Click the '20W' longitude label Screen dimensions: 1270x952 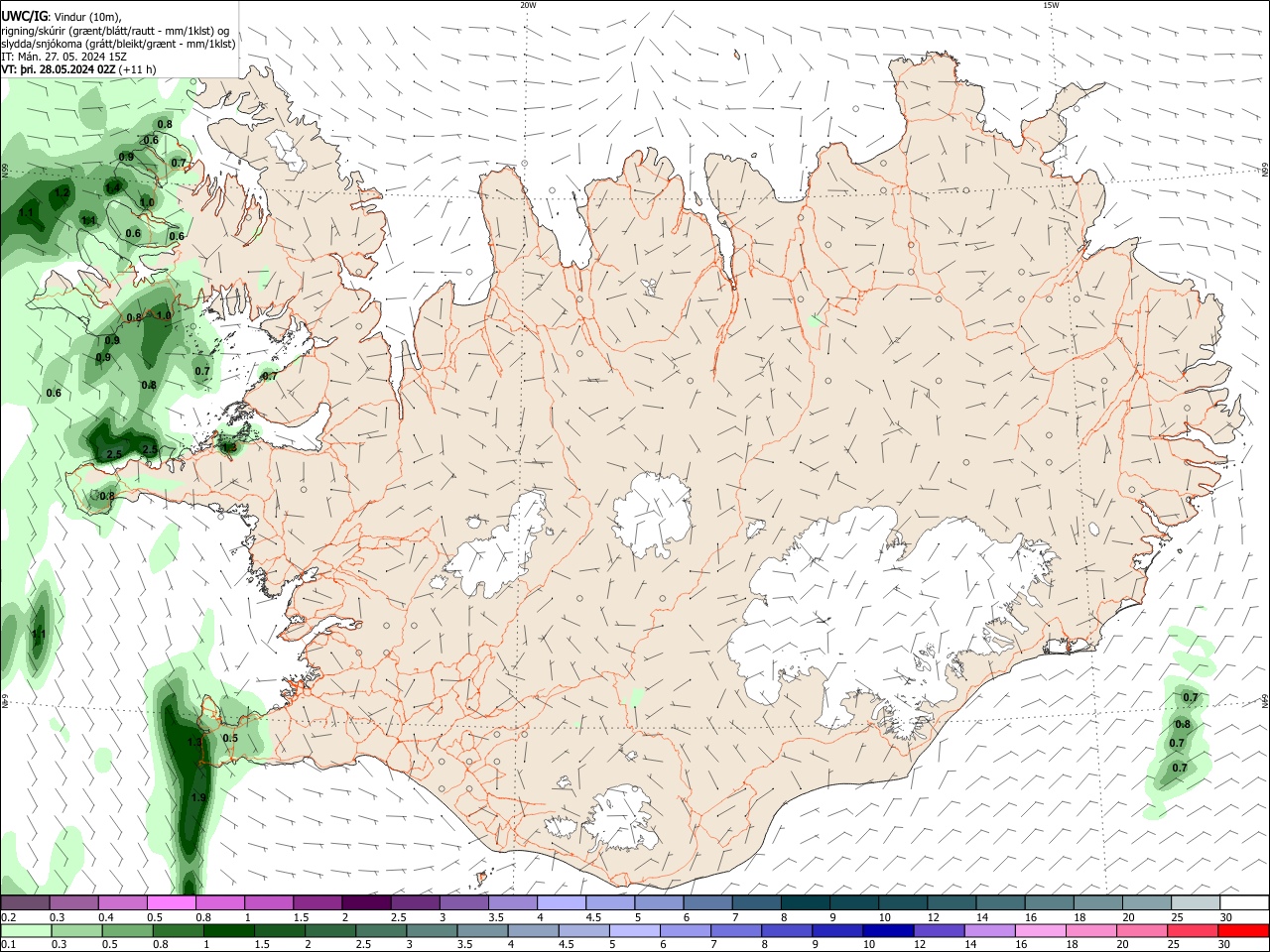(528, 5)
